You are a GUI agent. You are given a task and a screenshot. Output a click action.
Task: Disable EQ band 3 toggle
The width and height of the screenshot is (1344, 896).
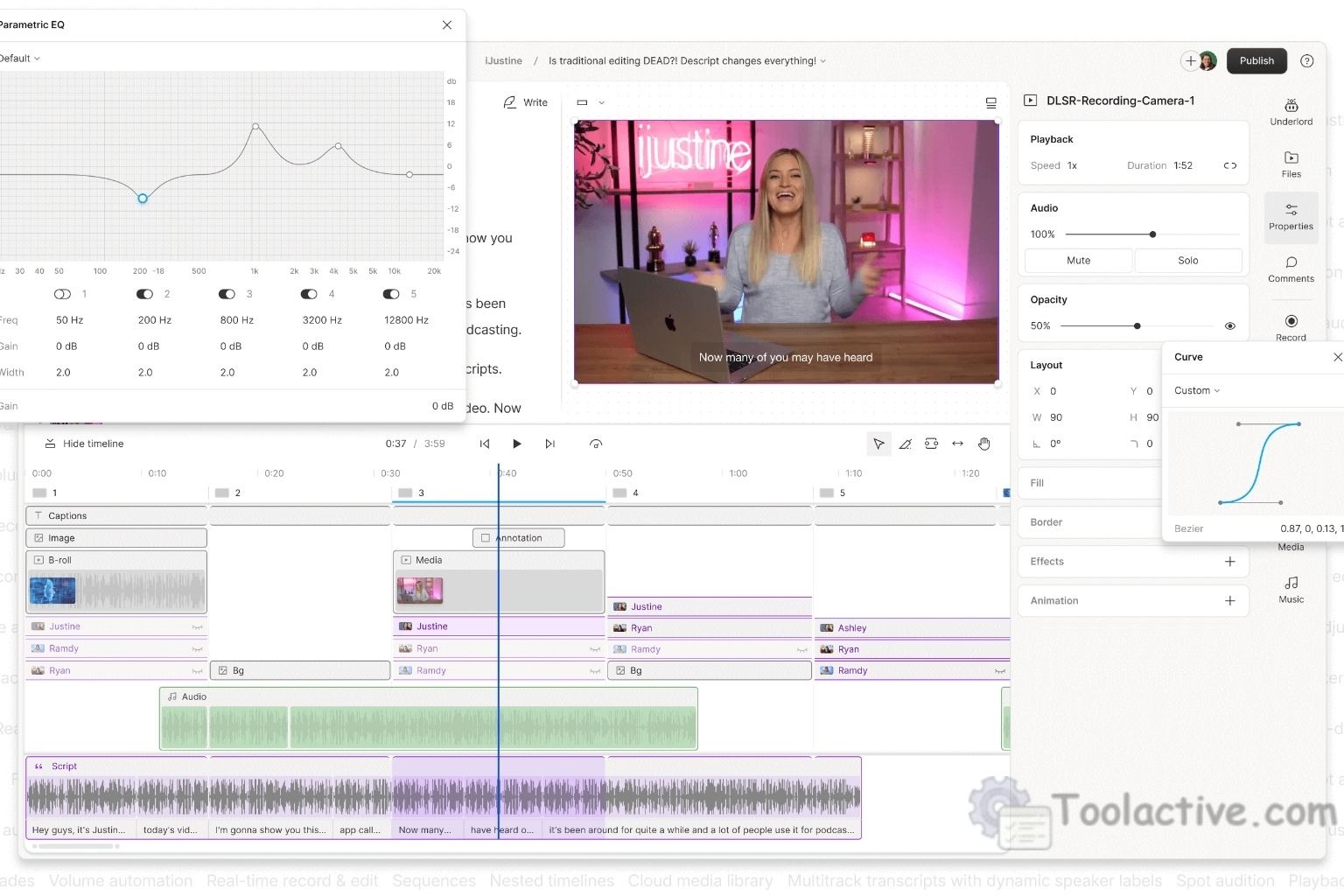(227, 294)
